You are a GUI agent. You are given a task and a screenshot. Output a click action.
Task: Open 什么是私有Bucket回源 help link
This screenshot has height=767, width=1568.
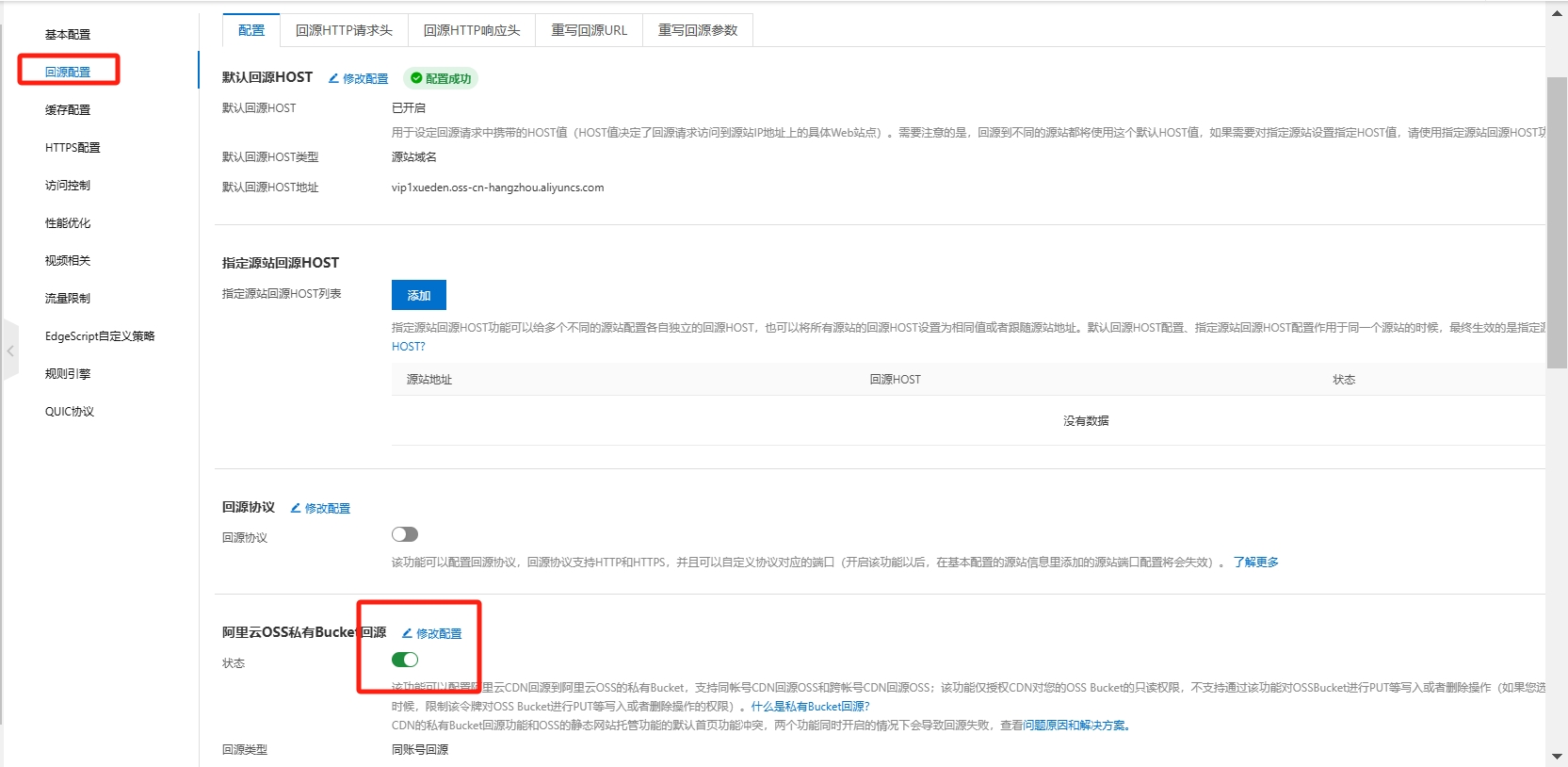click(x=810, y=706)
